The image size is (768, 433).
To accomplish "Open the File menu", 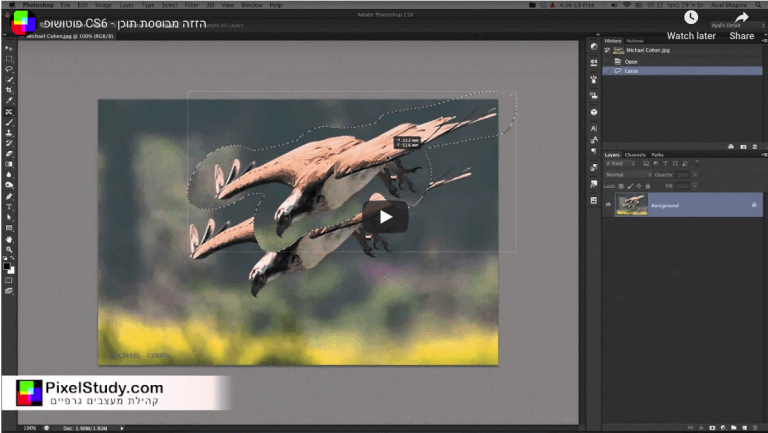I will 65,5.
